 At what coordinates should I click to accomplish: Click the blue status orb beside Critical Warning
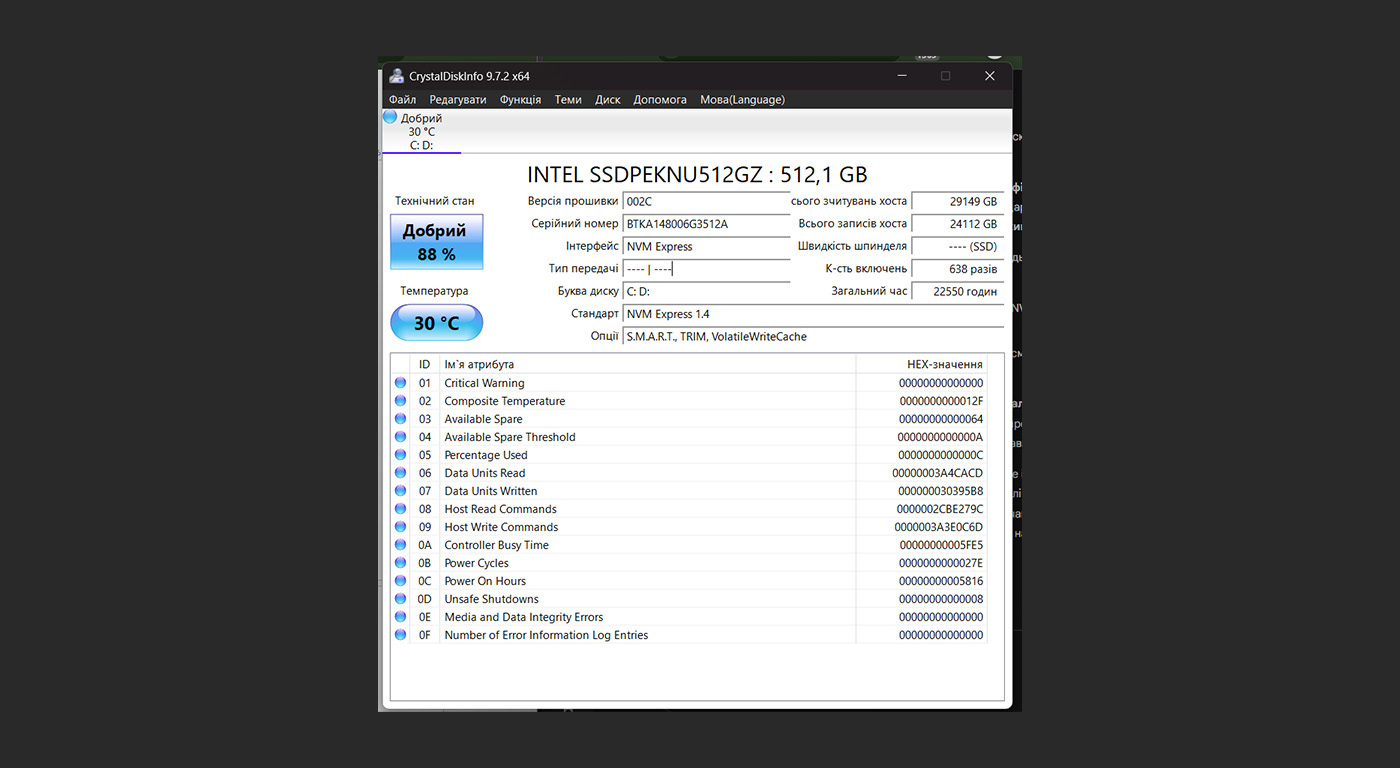coord(400,383)
